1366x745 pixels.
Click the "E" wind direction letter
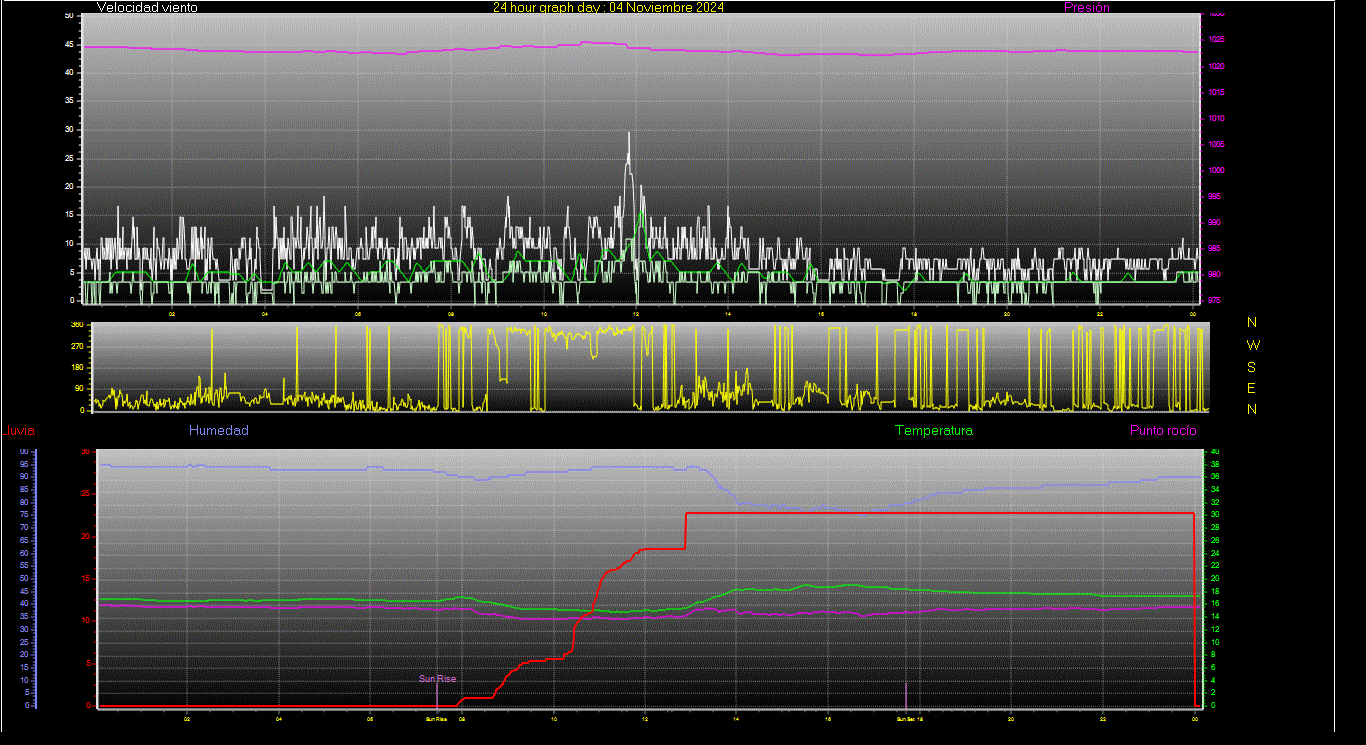[1252, 387]
